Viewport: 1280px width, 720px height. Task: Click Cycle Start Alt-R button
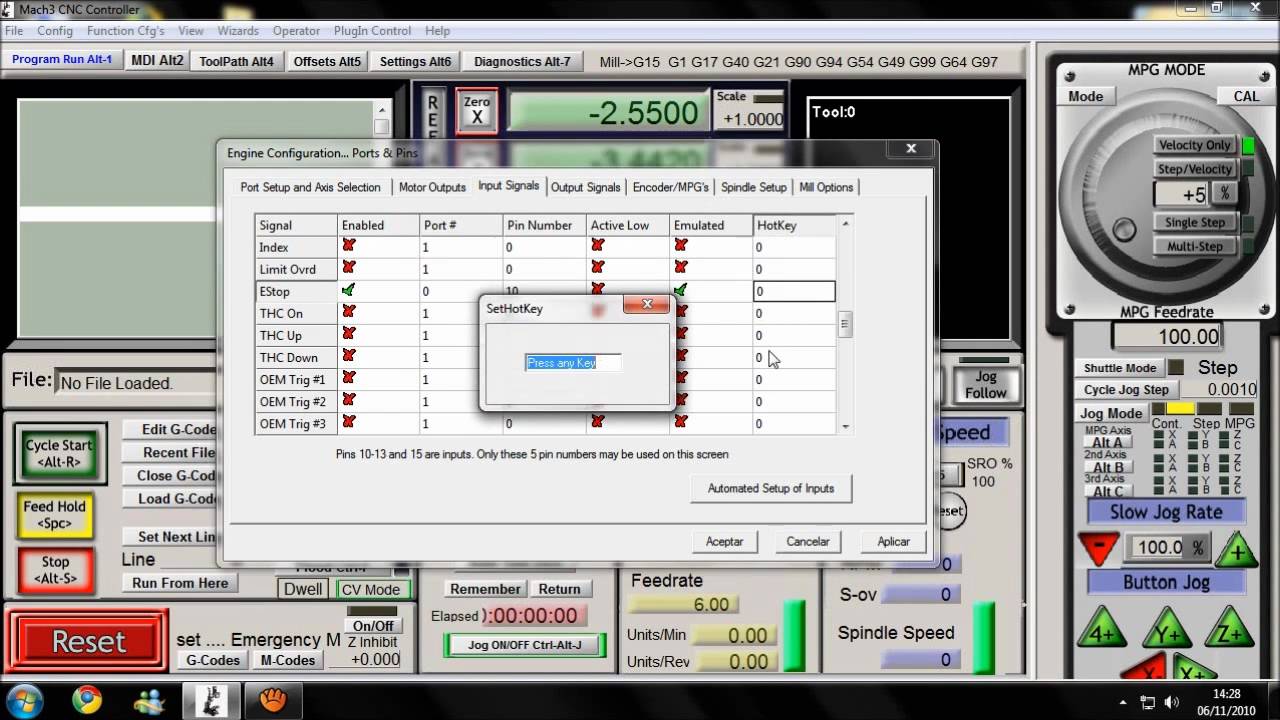(x=59, y=453)
